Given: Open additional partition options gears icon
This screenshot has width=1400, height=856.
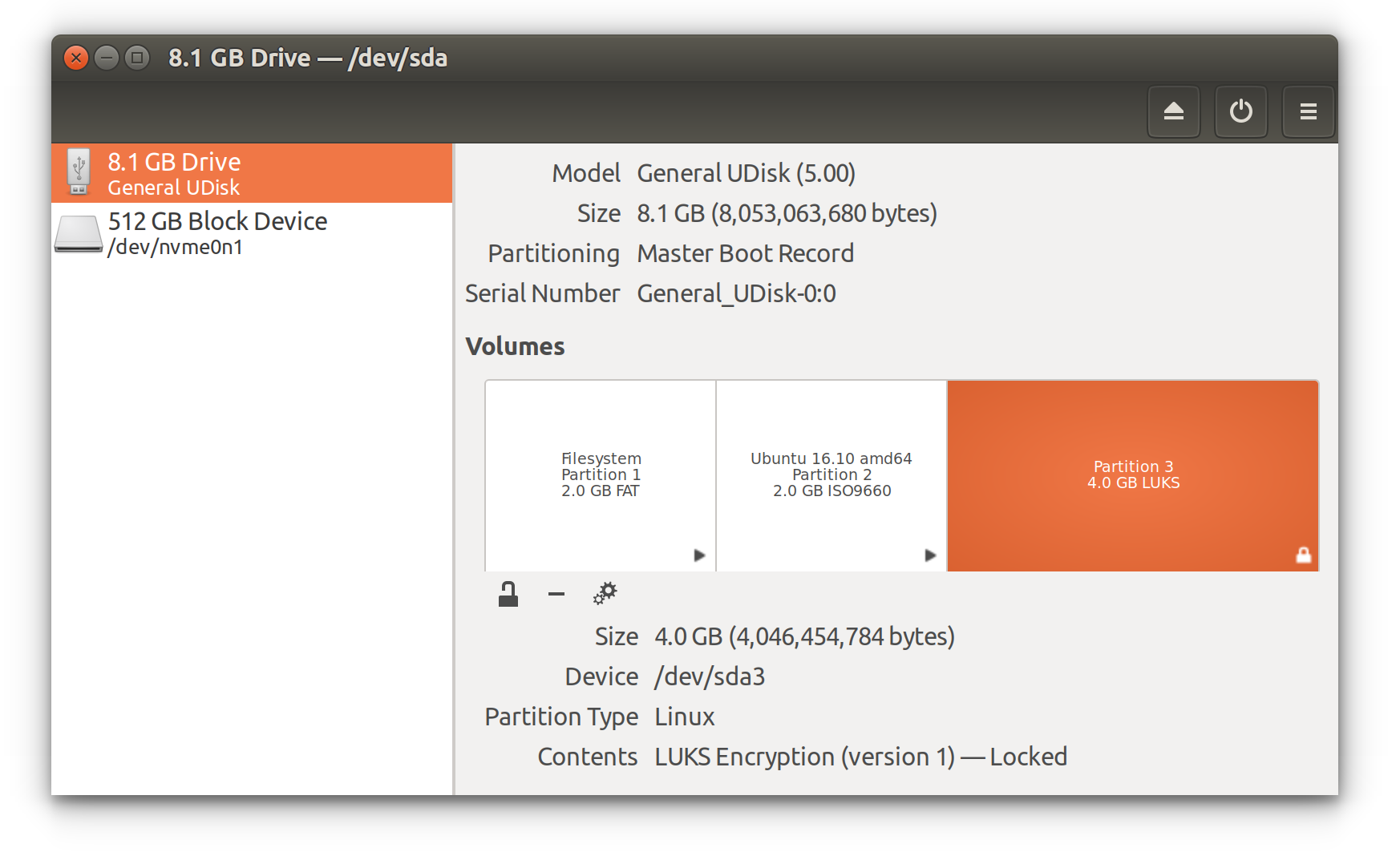Looking at the screenshot, I should (605, 594).
